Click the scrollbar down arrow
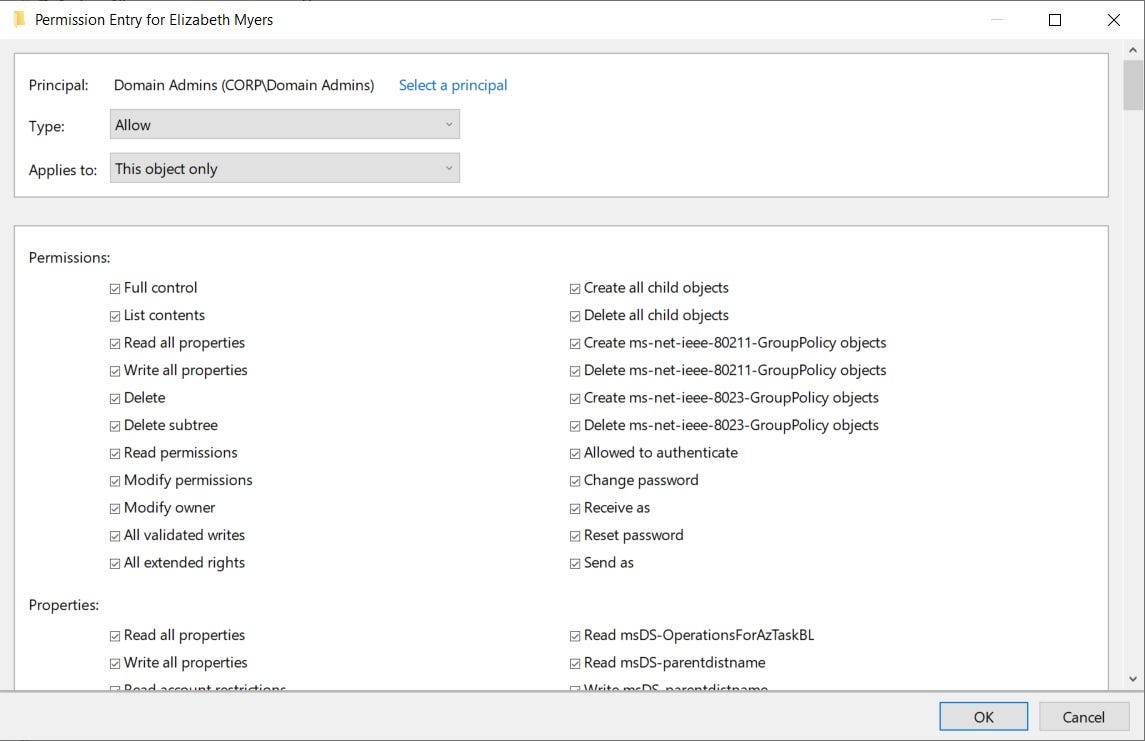Viewport: 1145px width, 741px height. (1133, 679)
